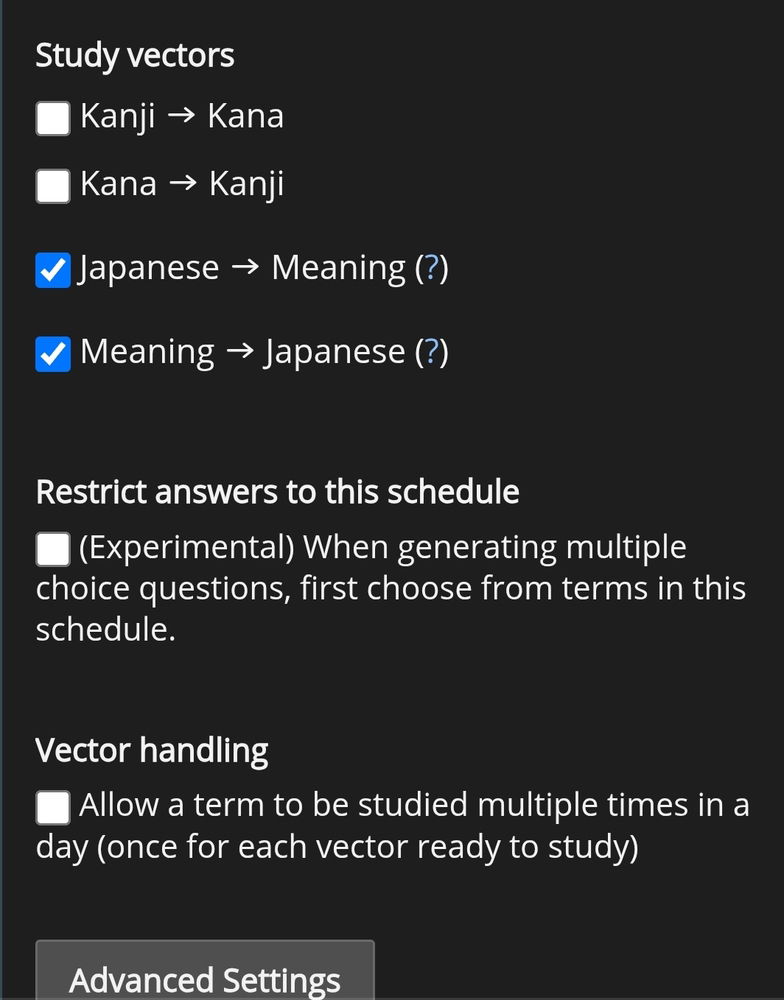Click the 'Study vectors' heading
The height and width of the screenshot is (1000, 784).
pyautogui.click(x=135, y=55)
